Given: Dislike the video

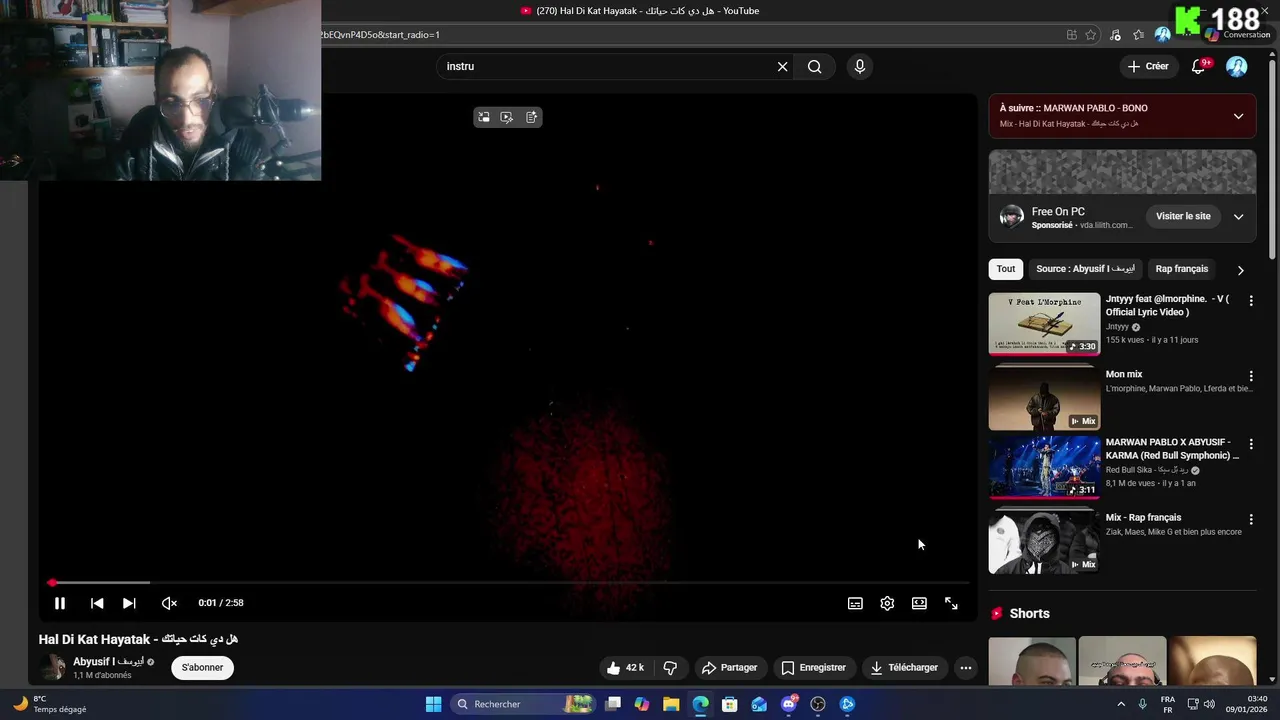Looking at the screenshot, I should click(670, 667).
